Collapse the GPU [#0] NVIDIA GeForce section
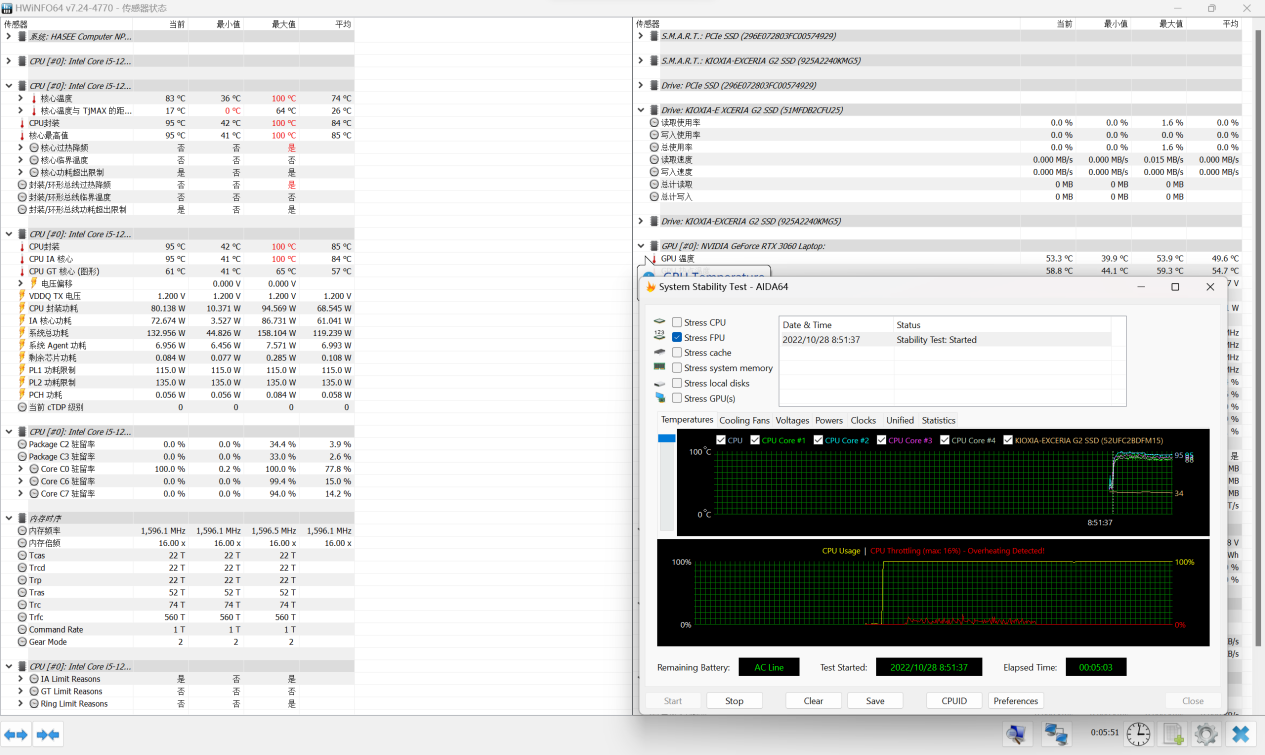The image size is (1265, 755). coord(641,245)
